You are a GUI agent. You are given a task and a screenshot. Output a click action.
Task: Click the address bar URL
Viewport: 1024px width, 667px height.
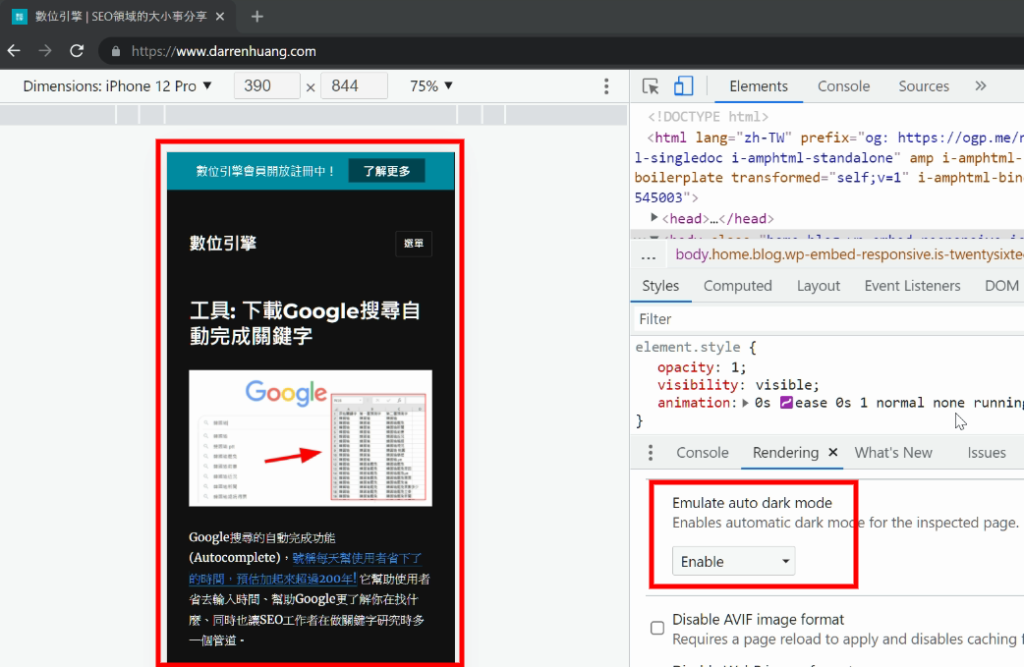point(223,51)
